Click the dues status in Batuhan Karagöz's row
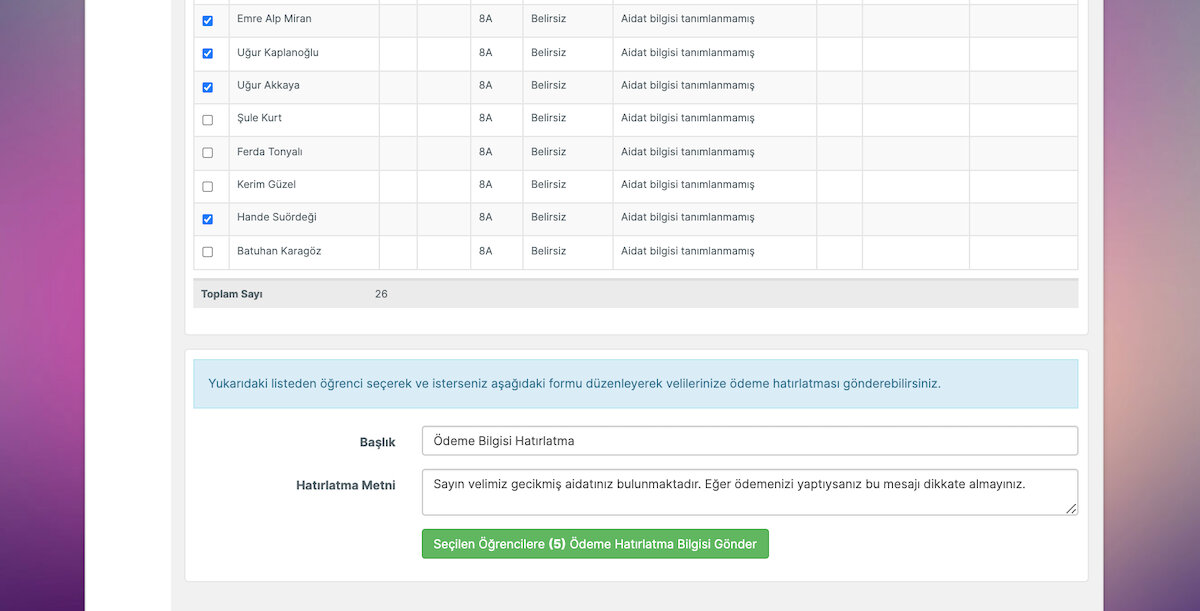Viewport: 1200px width, 611px height. (687, 251)
